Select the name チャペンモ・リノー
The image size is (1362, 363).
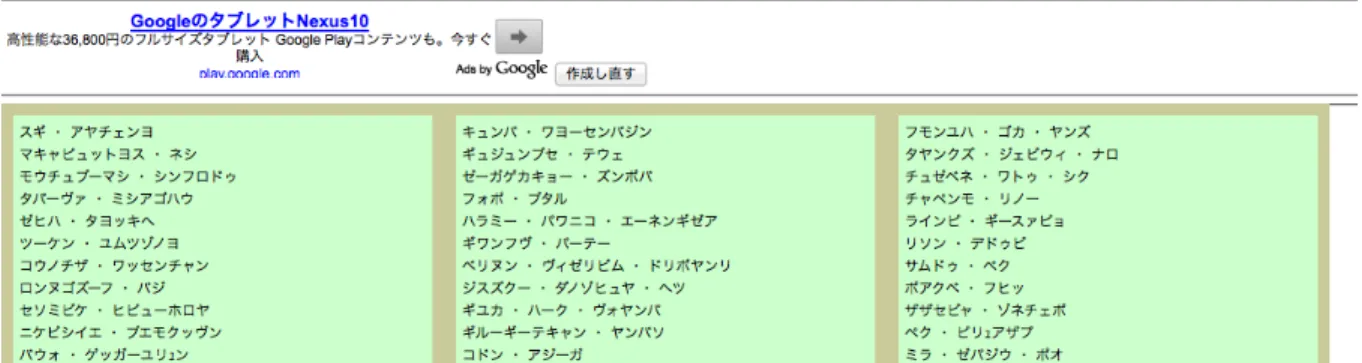[x=972, y=199]
